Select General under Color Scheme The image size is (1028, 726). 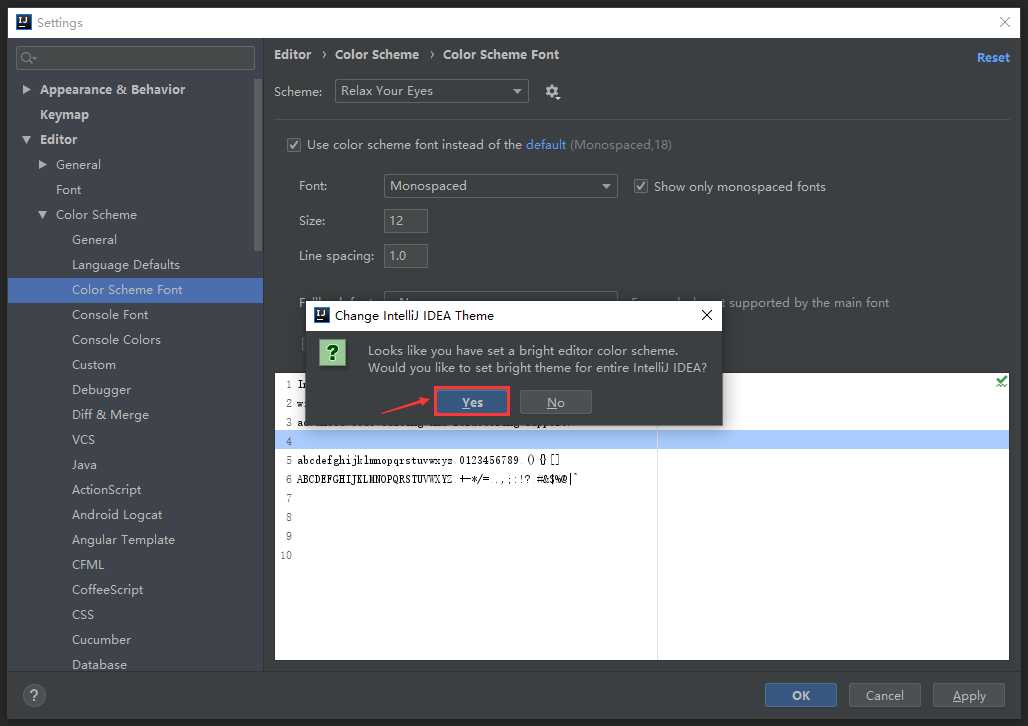tap(94, 240)
